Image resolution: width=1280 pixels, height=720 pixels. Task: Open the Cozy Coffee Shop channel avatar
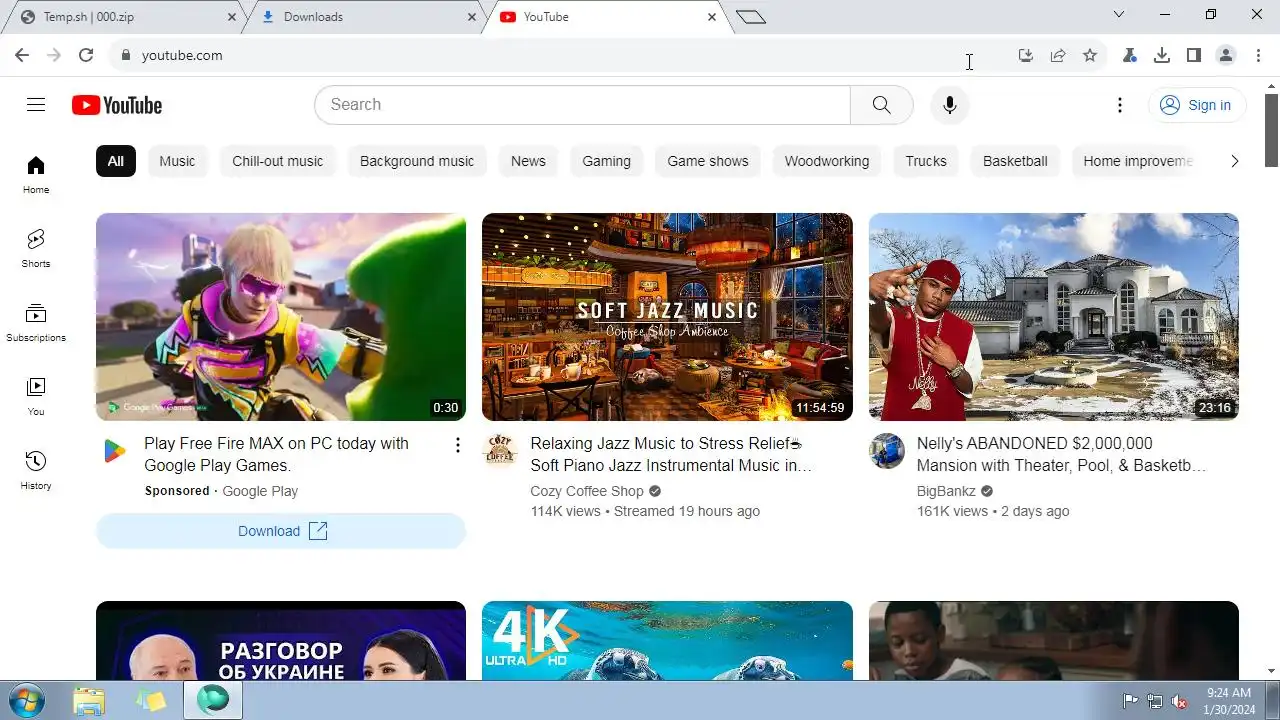(500, 451)
